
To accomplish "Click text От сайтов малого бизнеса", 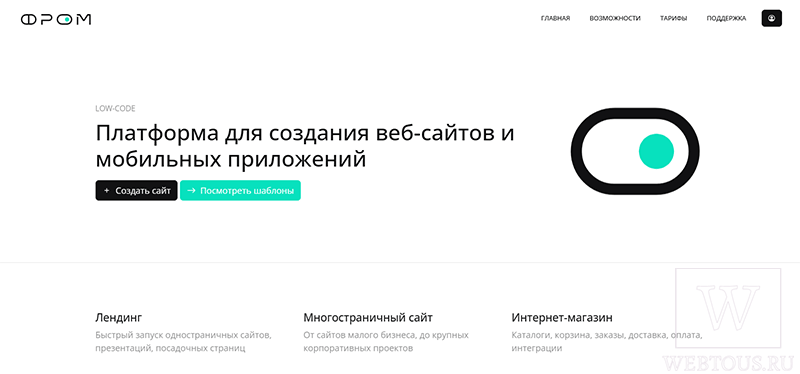I will click(x=386, y=342).
